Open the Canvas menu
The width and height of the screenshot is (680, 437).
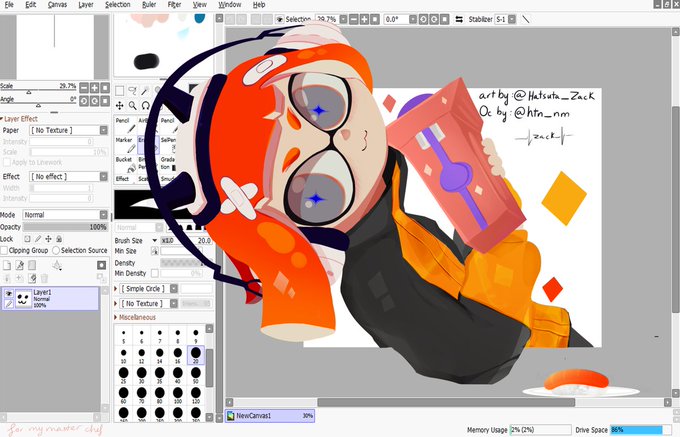(57, 4)
